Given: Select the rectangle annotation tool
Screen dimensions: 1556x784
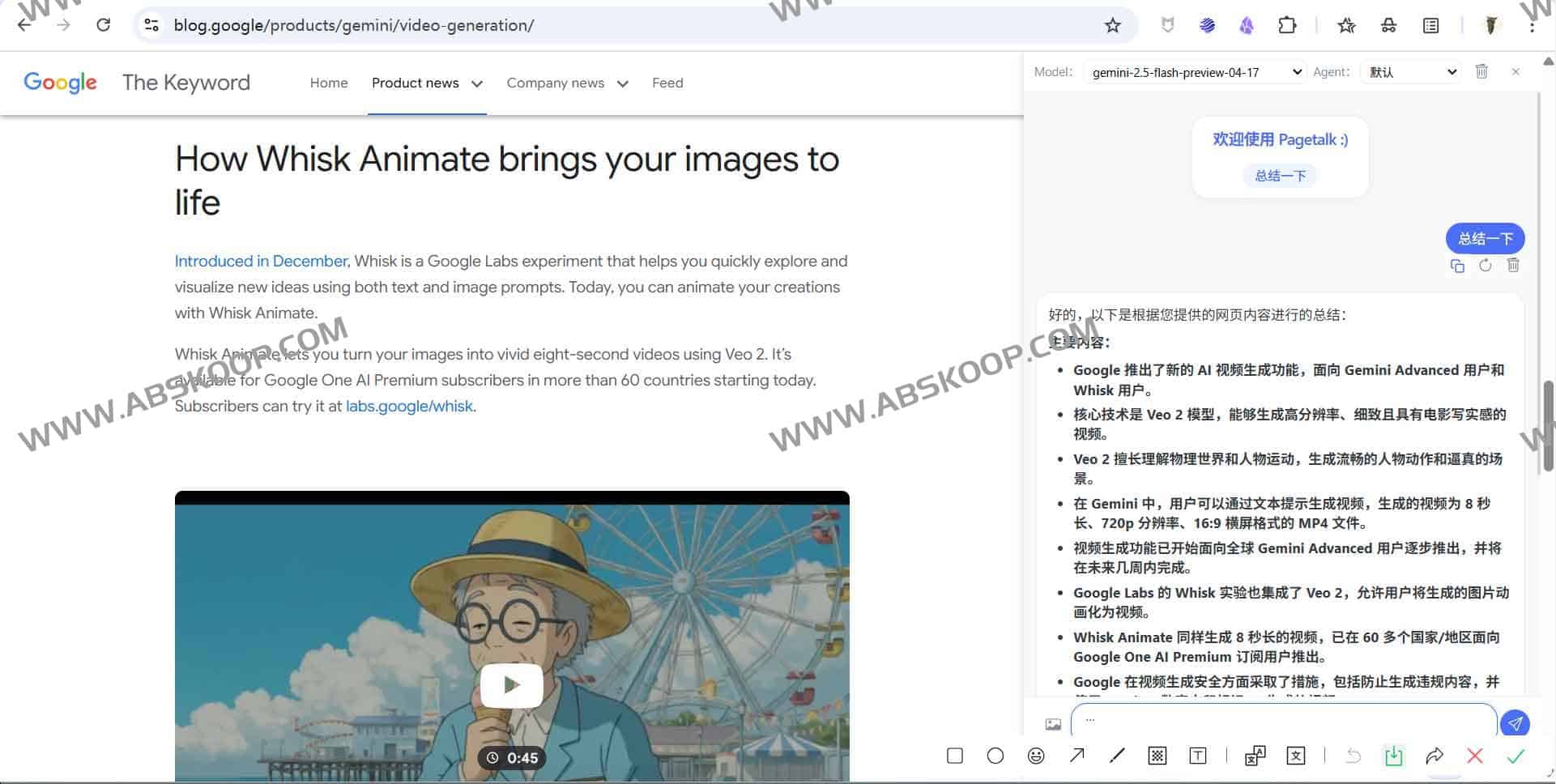Looking at the screenshot, I should click(x=955, y=756).
